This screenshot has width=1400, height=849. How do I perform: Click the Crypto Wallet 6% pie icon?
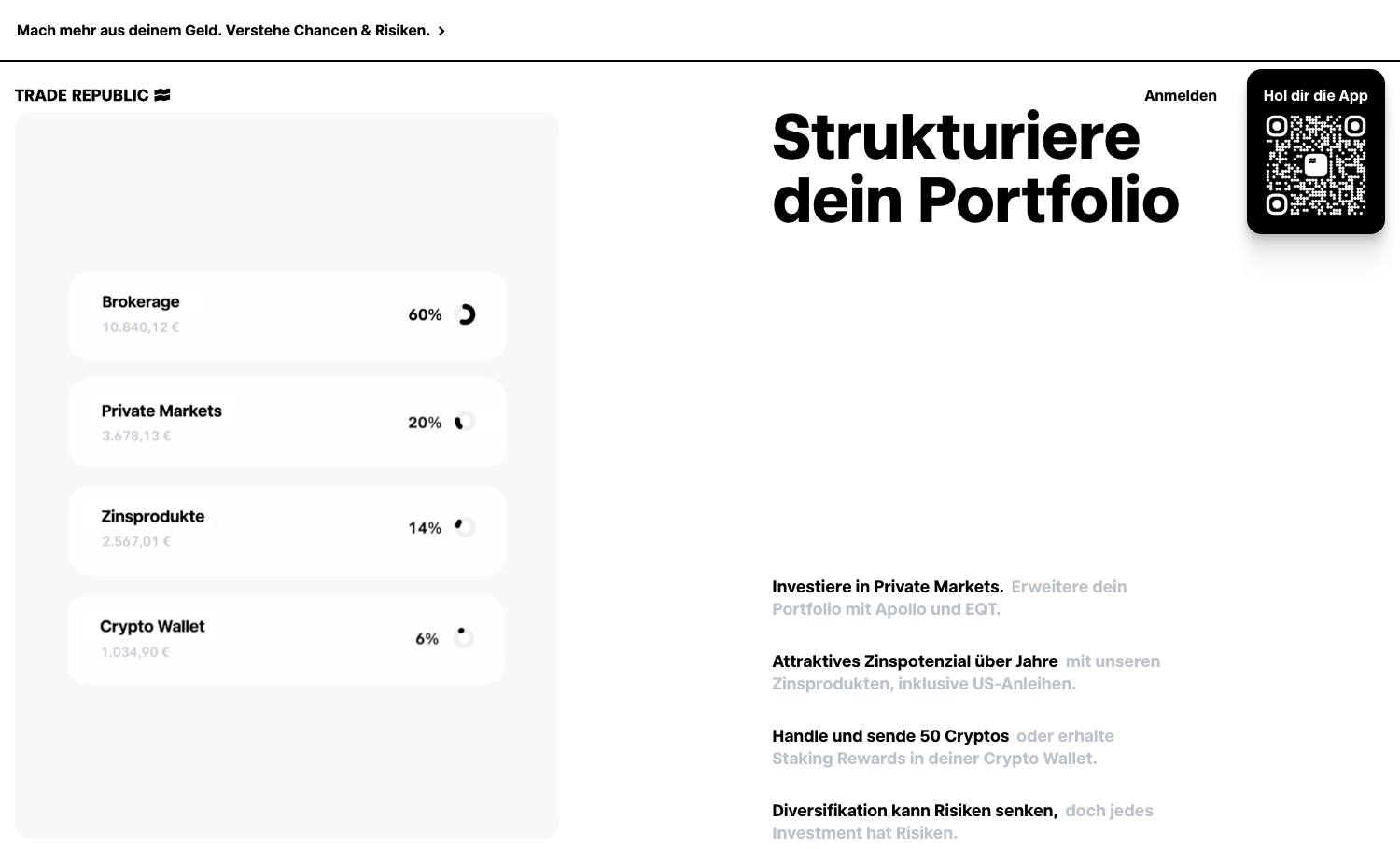(x=464, y=637)
